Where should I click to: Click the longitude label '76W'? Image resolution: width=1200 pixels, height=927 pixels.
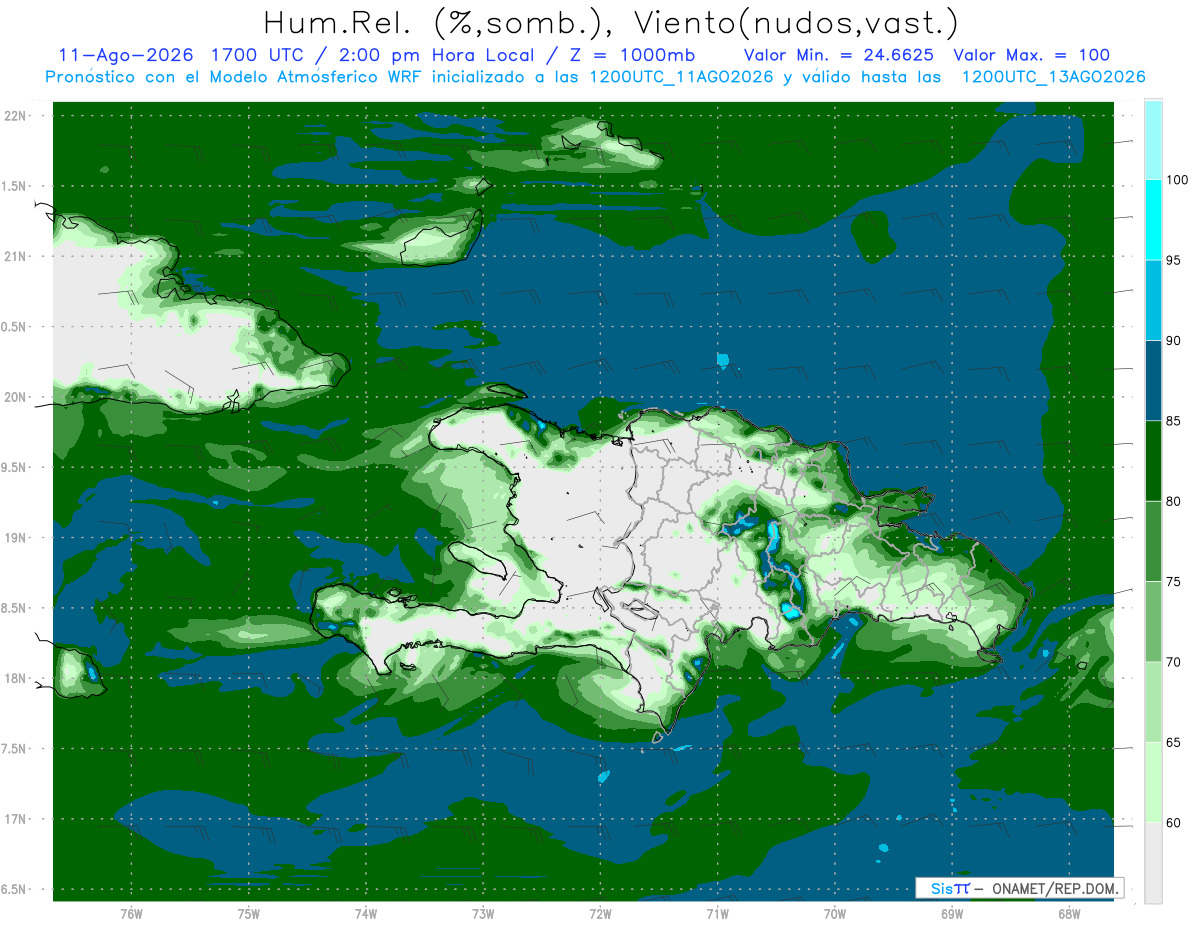[x=131, y=914]
